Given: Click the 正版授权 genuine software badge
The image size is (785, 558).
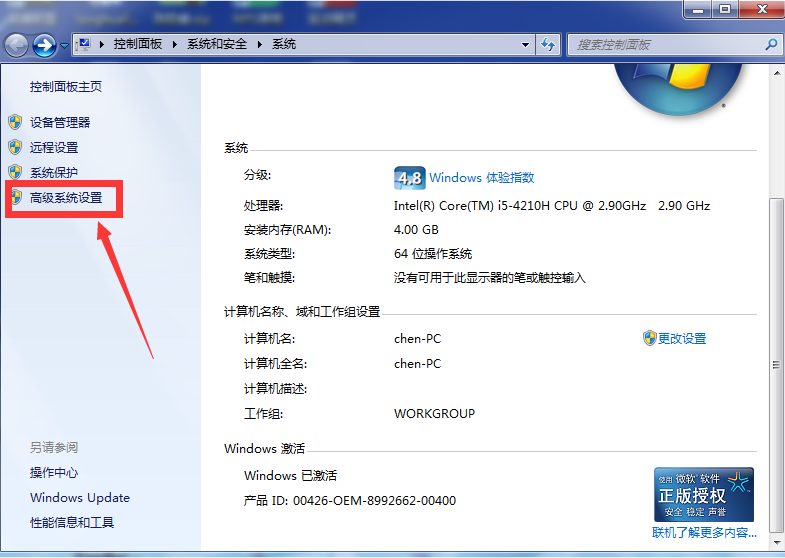Looking at the screenshot, I should tap(704, 494).
